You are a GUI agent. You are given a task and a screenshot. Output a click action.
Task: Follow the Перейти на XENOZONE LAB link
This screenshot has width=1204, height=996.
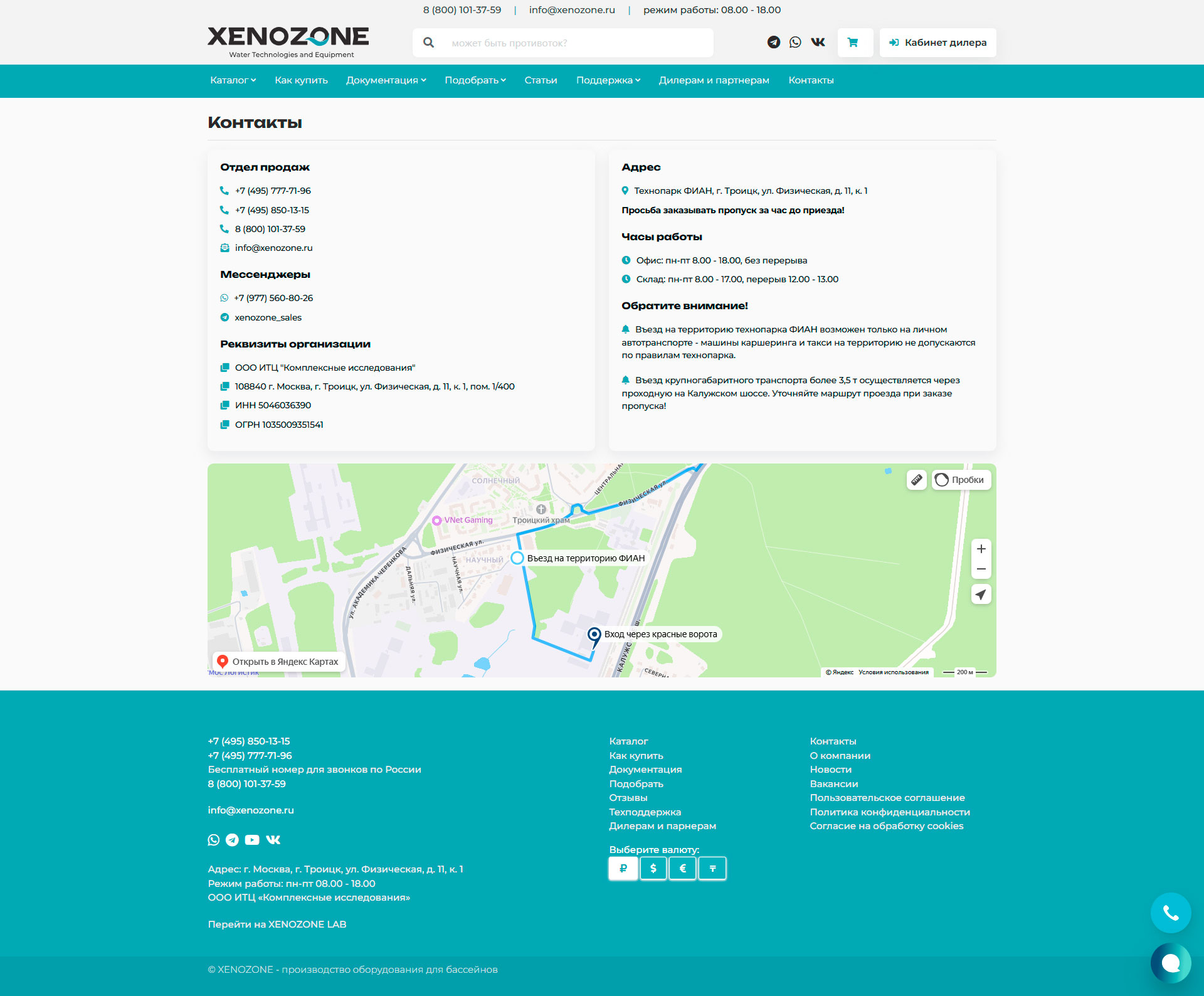coord(277,924)
